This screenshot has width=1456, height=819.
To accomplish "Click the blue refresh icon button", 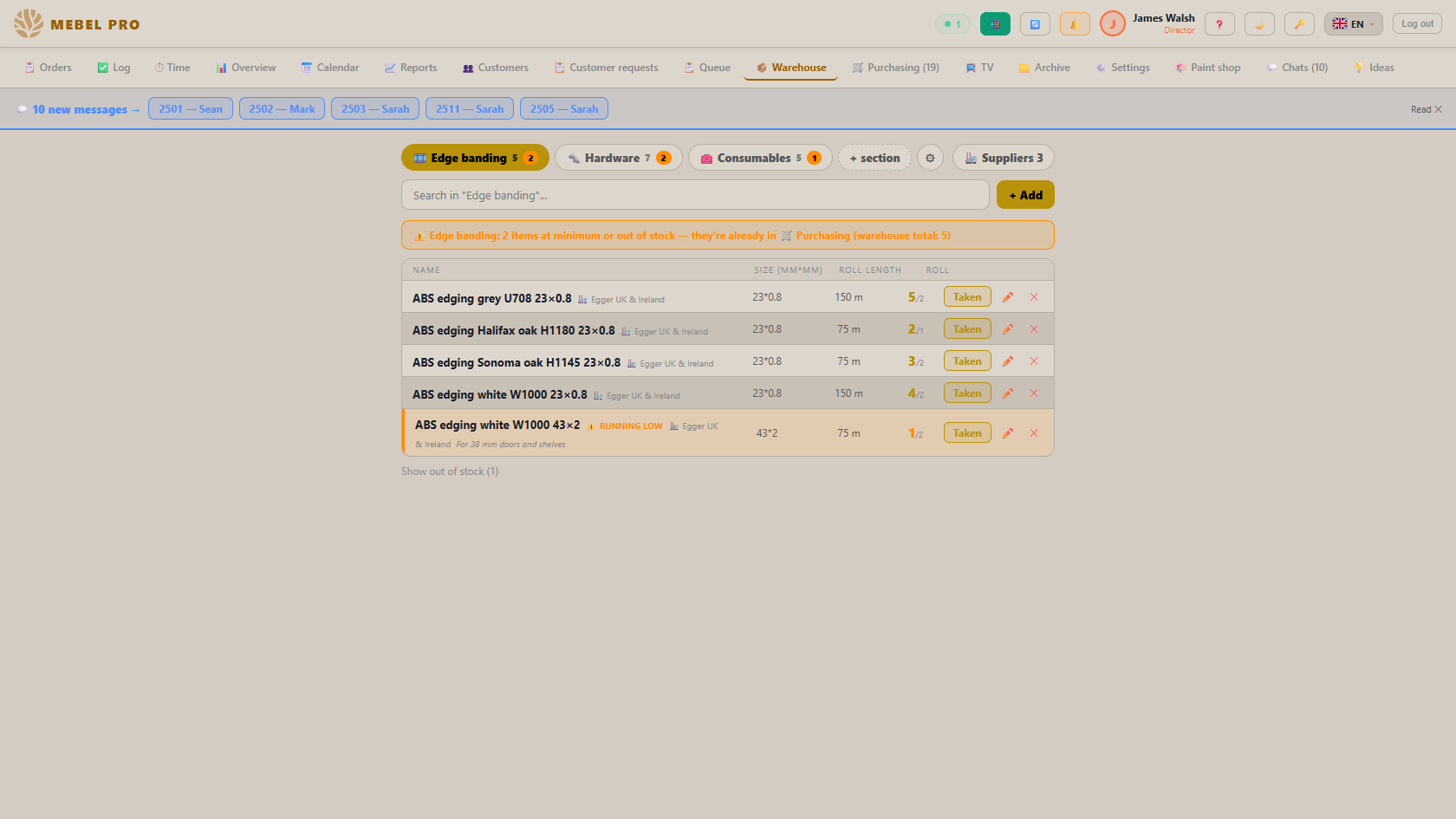I will (x=1035, y=24).
